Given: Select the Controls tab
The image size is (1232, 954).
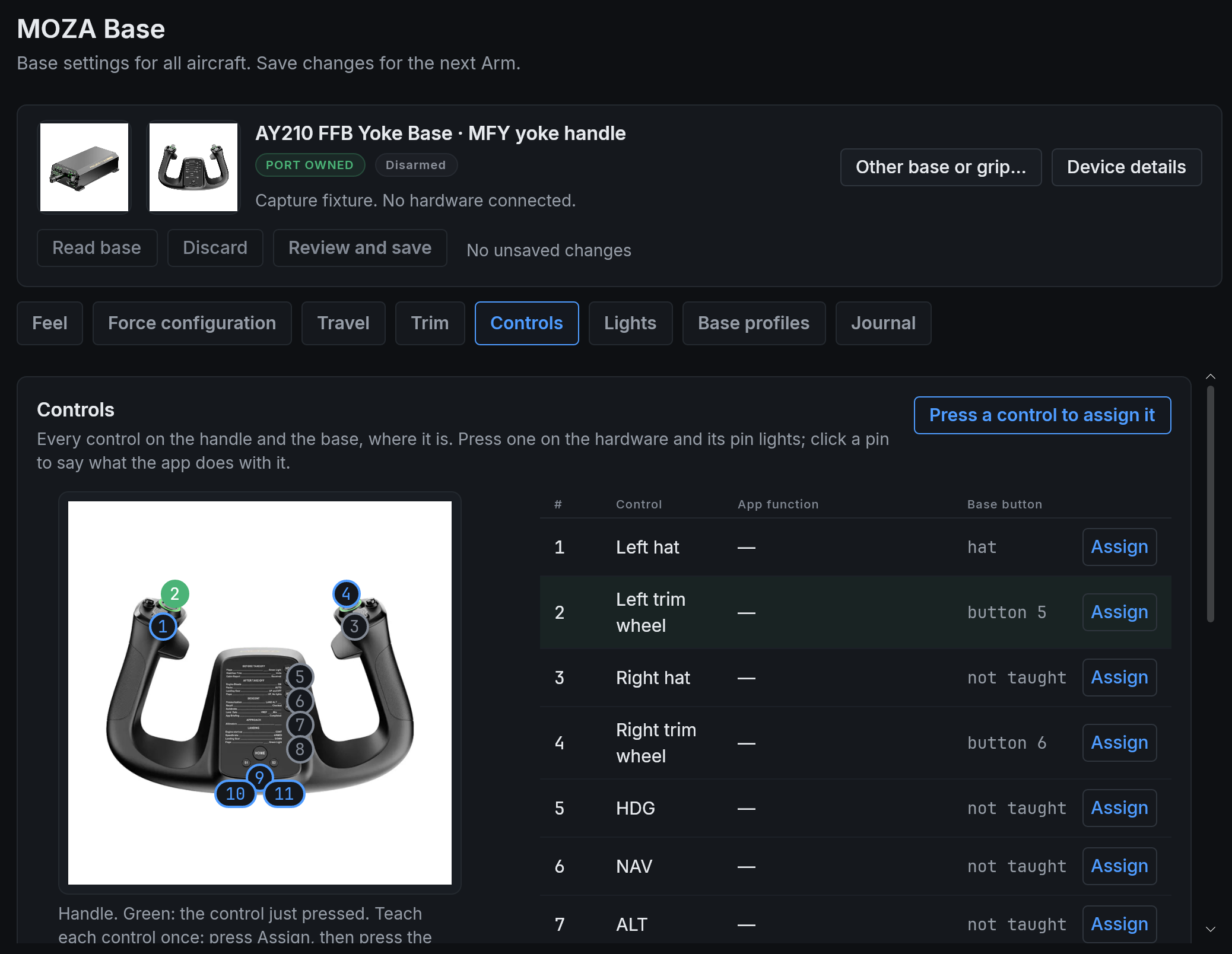Looking at the screenshot, I should 527,323.
